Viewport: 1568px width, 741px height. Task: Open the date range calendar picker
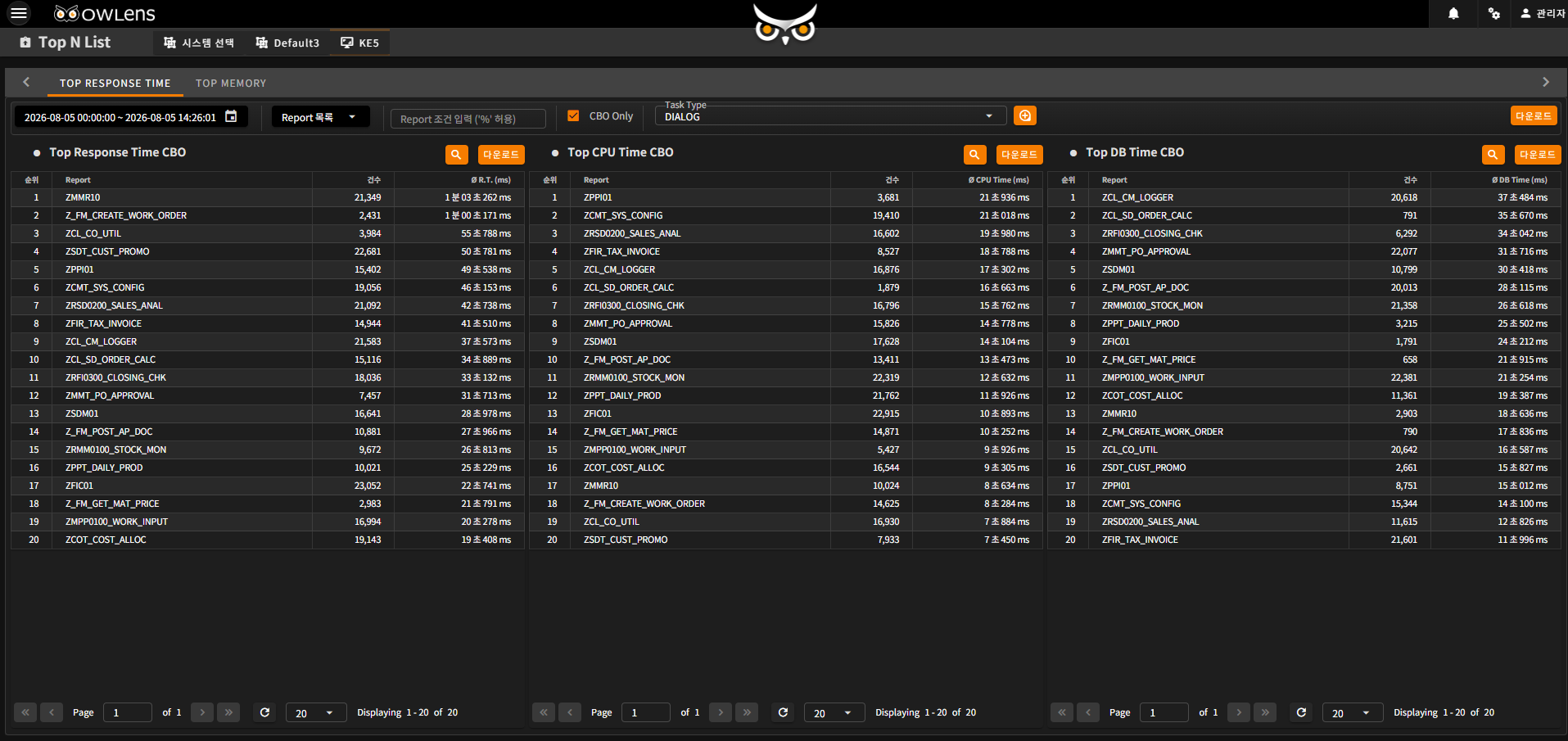pos(231,116)
